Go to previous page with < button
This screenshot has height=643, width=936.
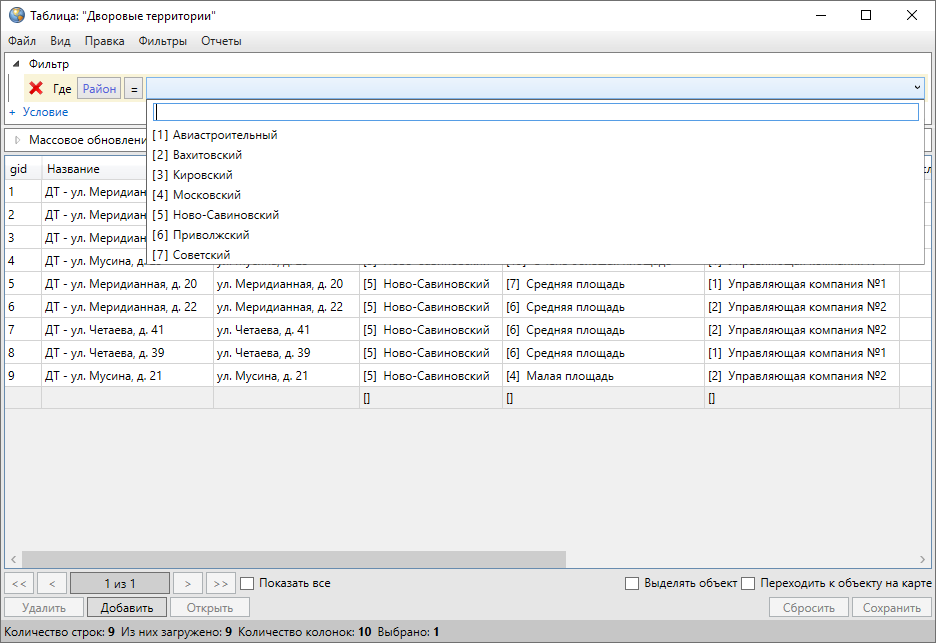pos(52,583)
